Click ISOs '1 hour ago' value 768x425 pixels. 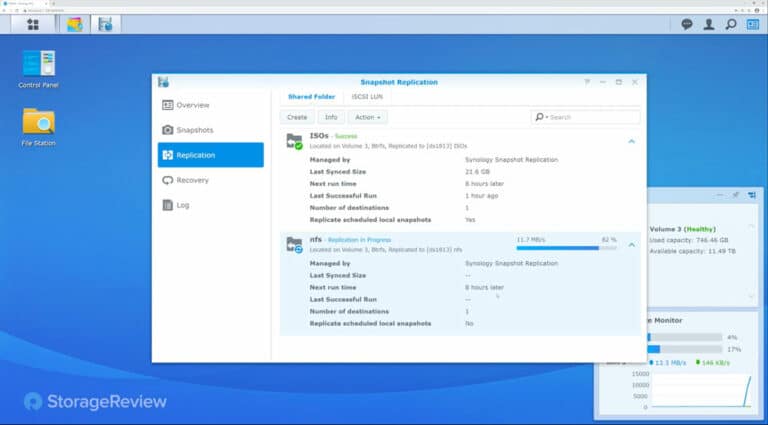tap(481, 196)
